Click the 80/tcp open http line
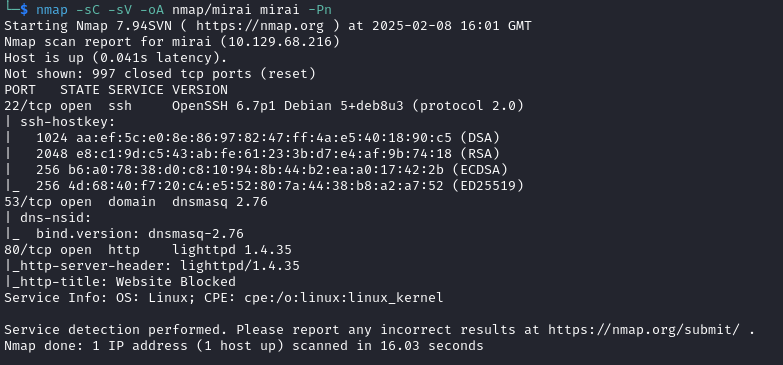The image size is (783, 365). point(148,250)
